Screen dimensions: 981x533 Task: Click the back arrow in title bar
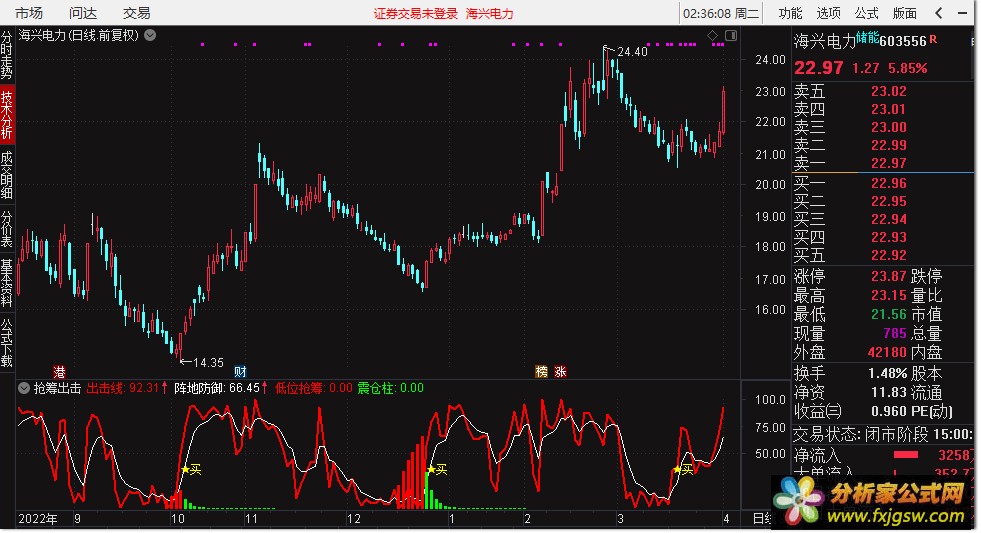pos(938,13)
